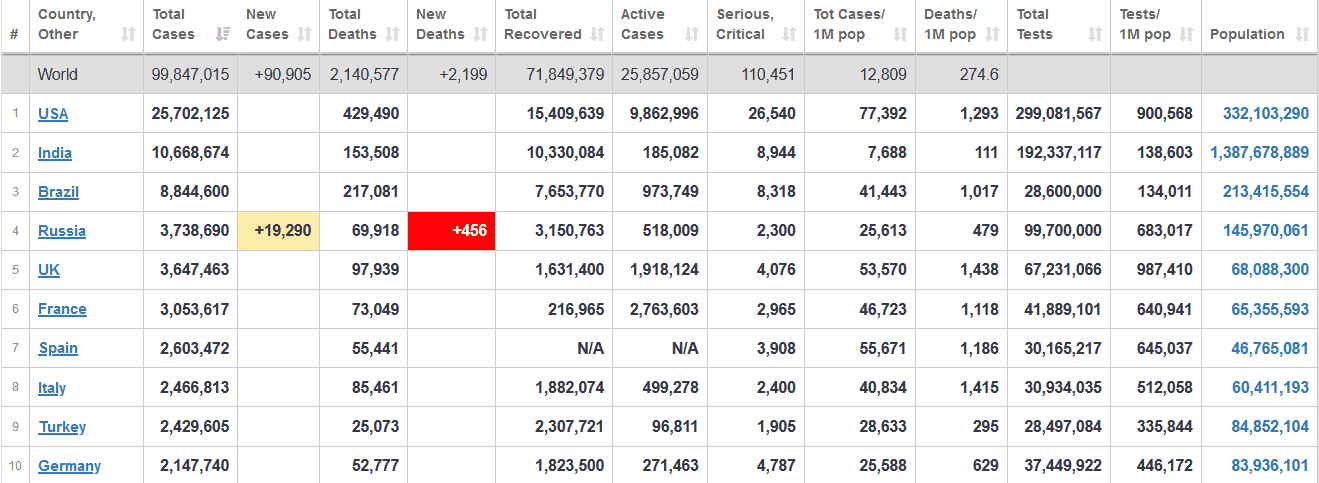The width and height of the screenshot is (1319, 483).
Task: Click Active Cases sort icon
Action: [692, 35]
